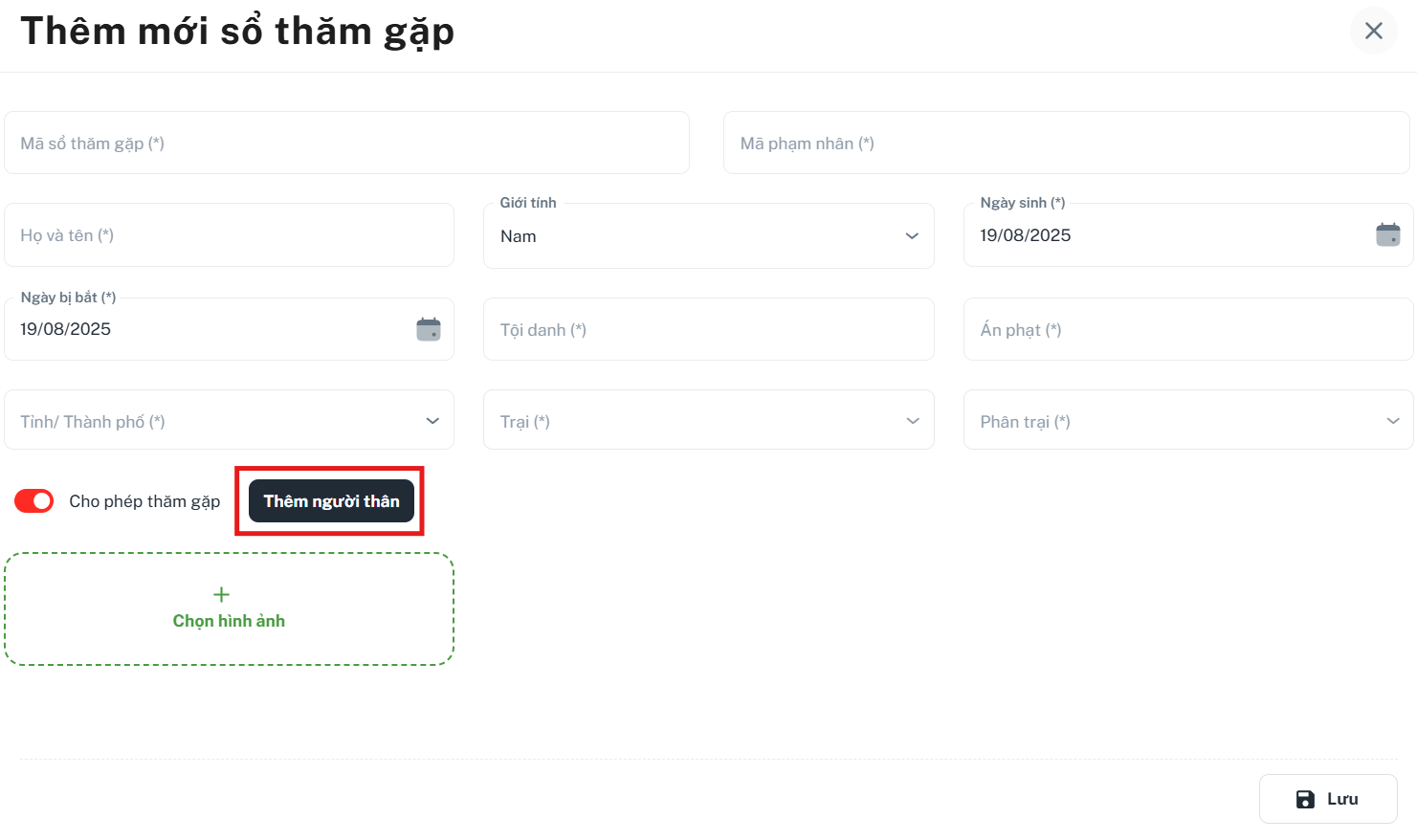Viewport: 1417px width, 840px height.
Task: Click the Thêm người thân button
Action: pos(332,501)
